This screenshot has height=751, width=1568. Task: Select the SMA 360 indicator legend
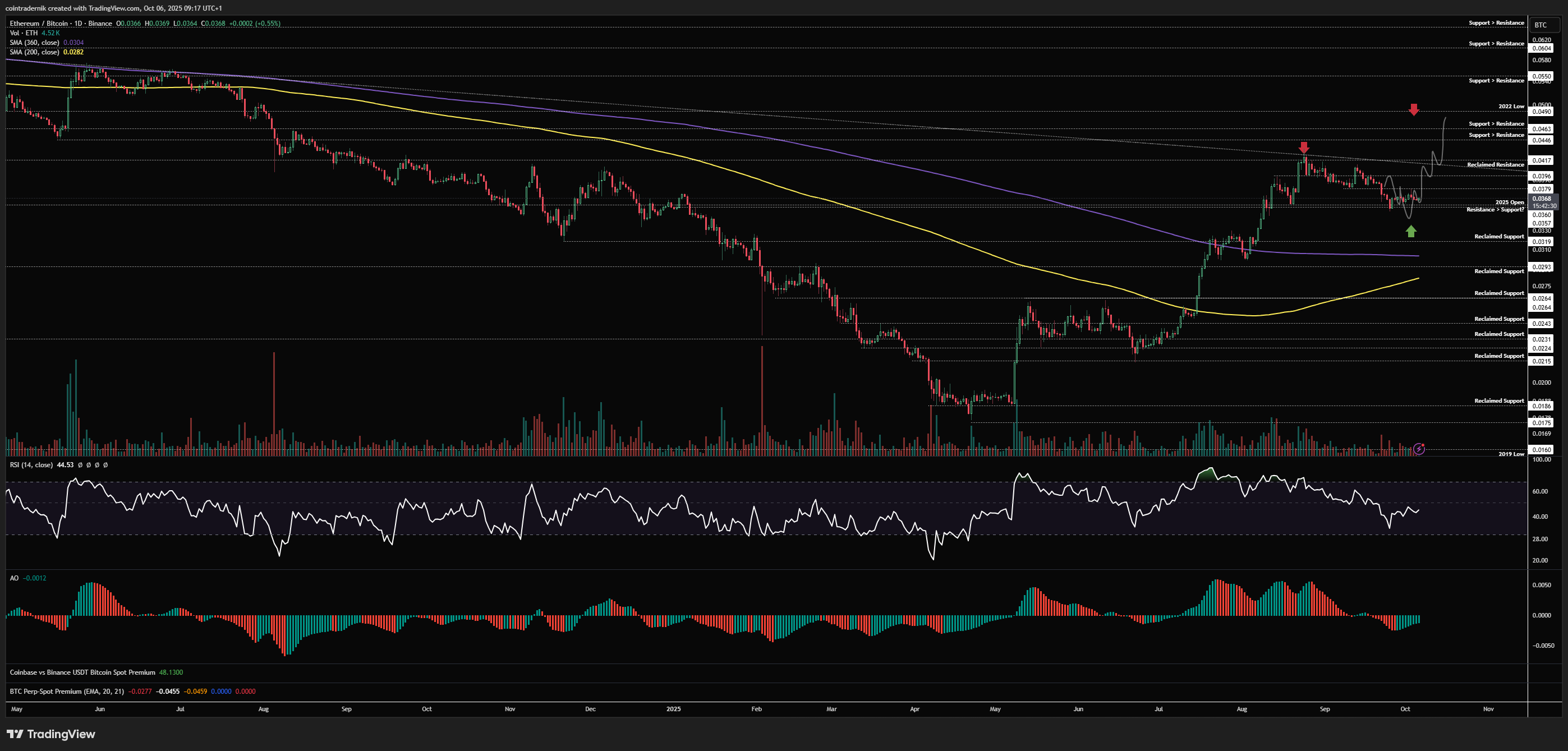35,43
